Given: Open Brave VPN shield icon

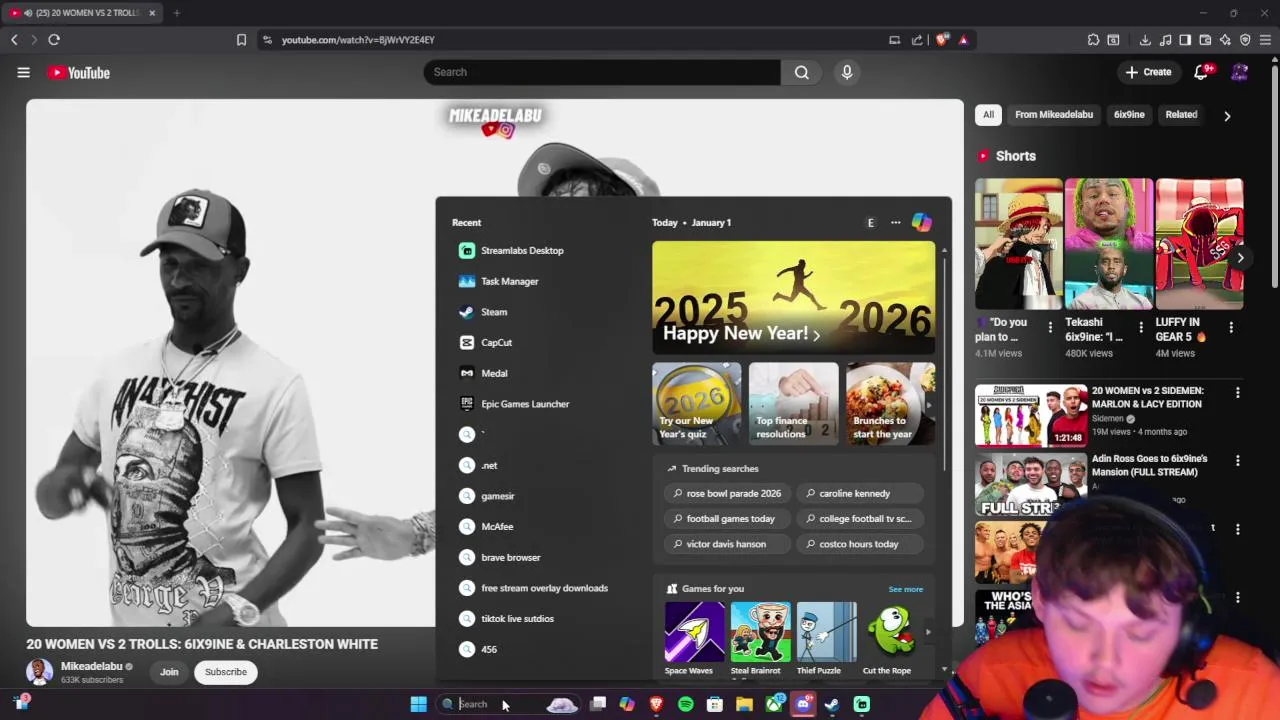Looking at the screenshot, I should click(x=1245, y=40).
